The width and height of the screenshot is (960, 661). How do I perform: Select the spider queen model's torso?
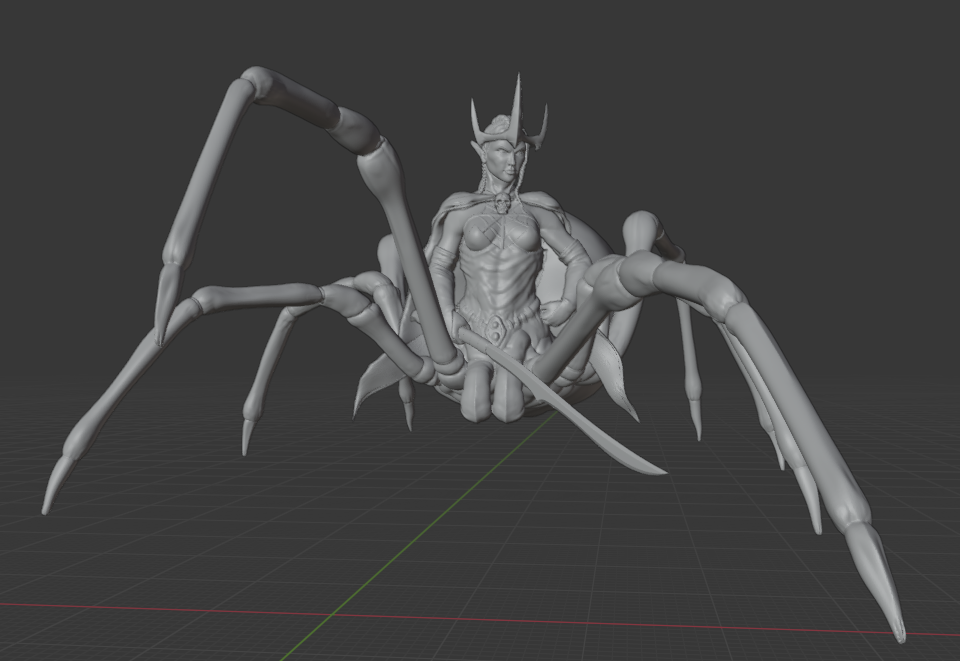[x=498, y=268]
